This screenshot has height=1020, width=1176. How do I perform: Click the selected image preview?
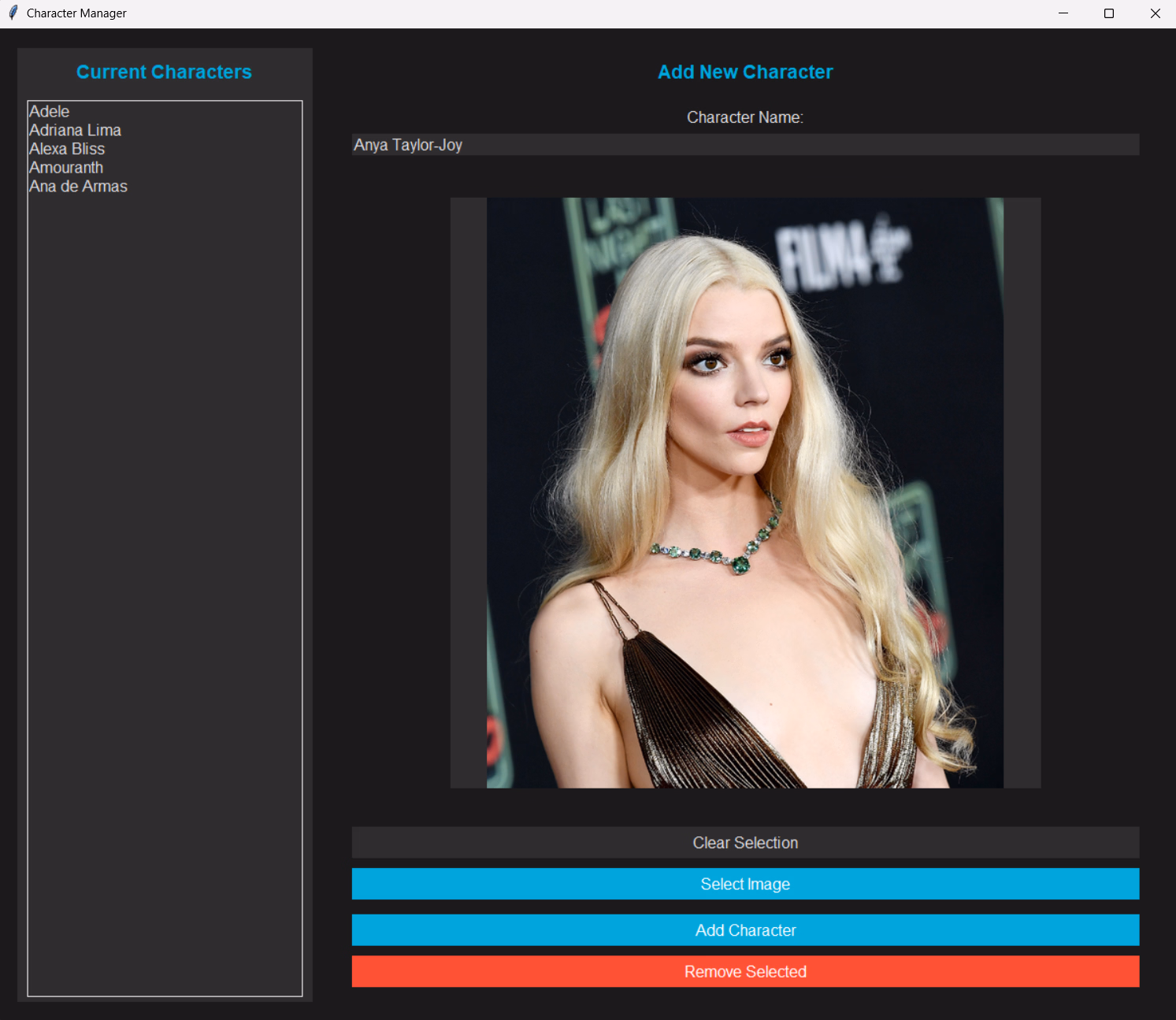(744, 492)
